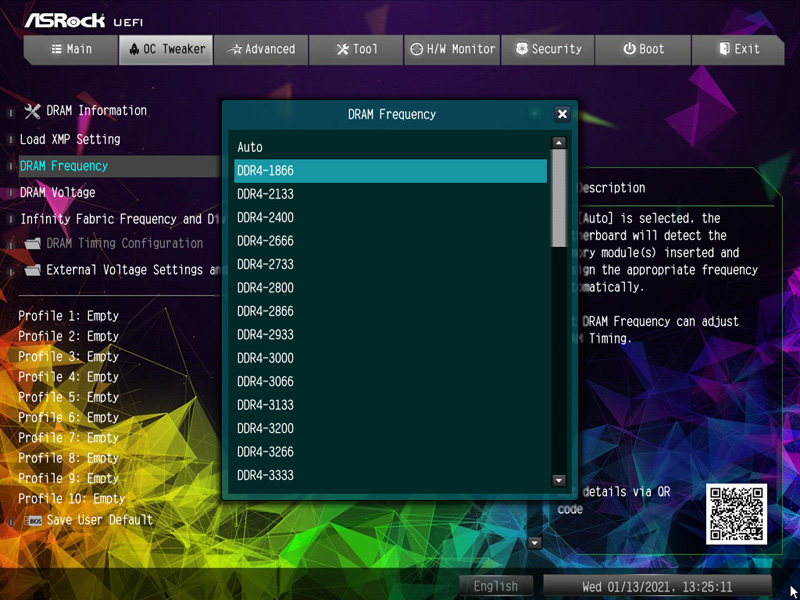This screenshot has height=600, width=800.
Task: Click the External Voltage Settings folder icon
Action: tap(32, 270)
